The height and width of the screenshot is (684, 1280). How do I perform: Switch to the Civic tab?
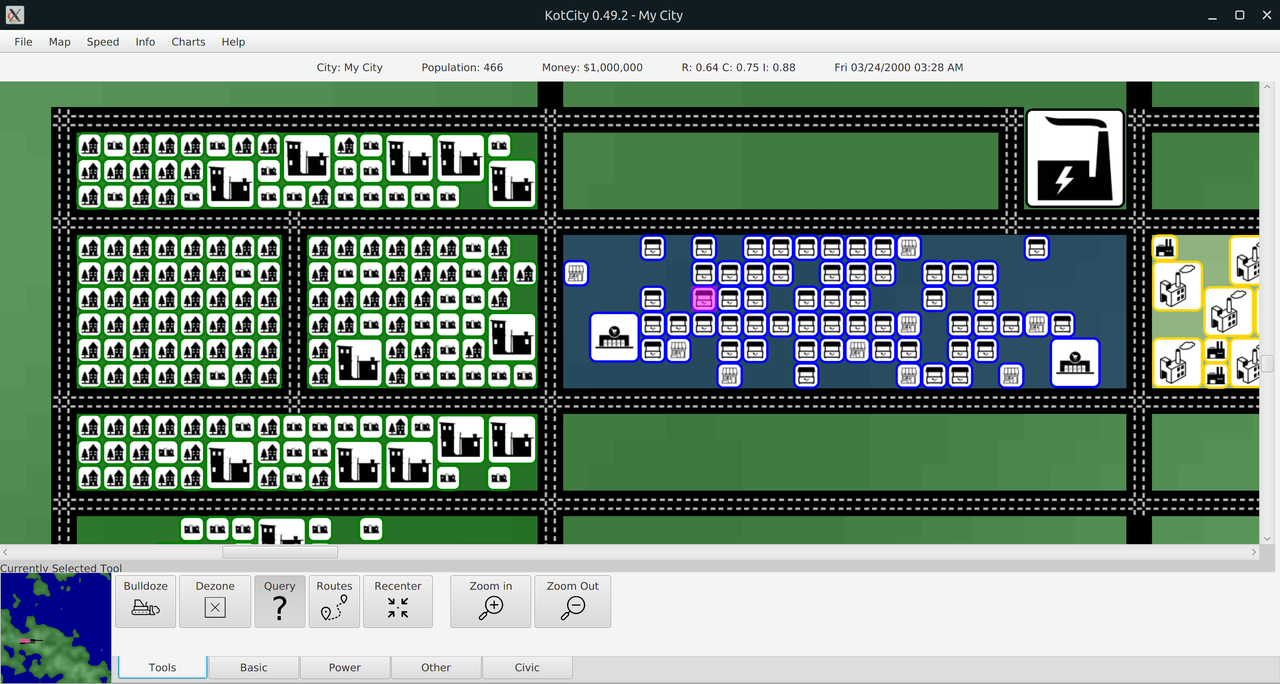pyautogui.click(x=527, y=667)
